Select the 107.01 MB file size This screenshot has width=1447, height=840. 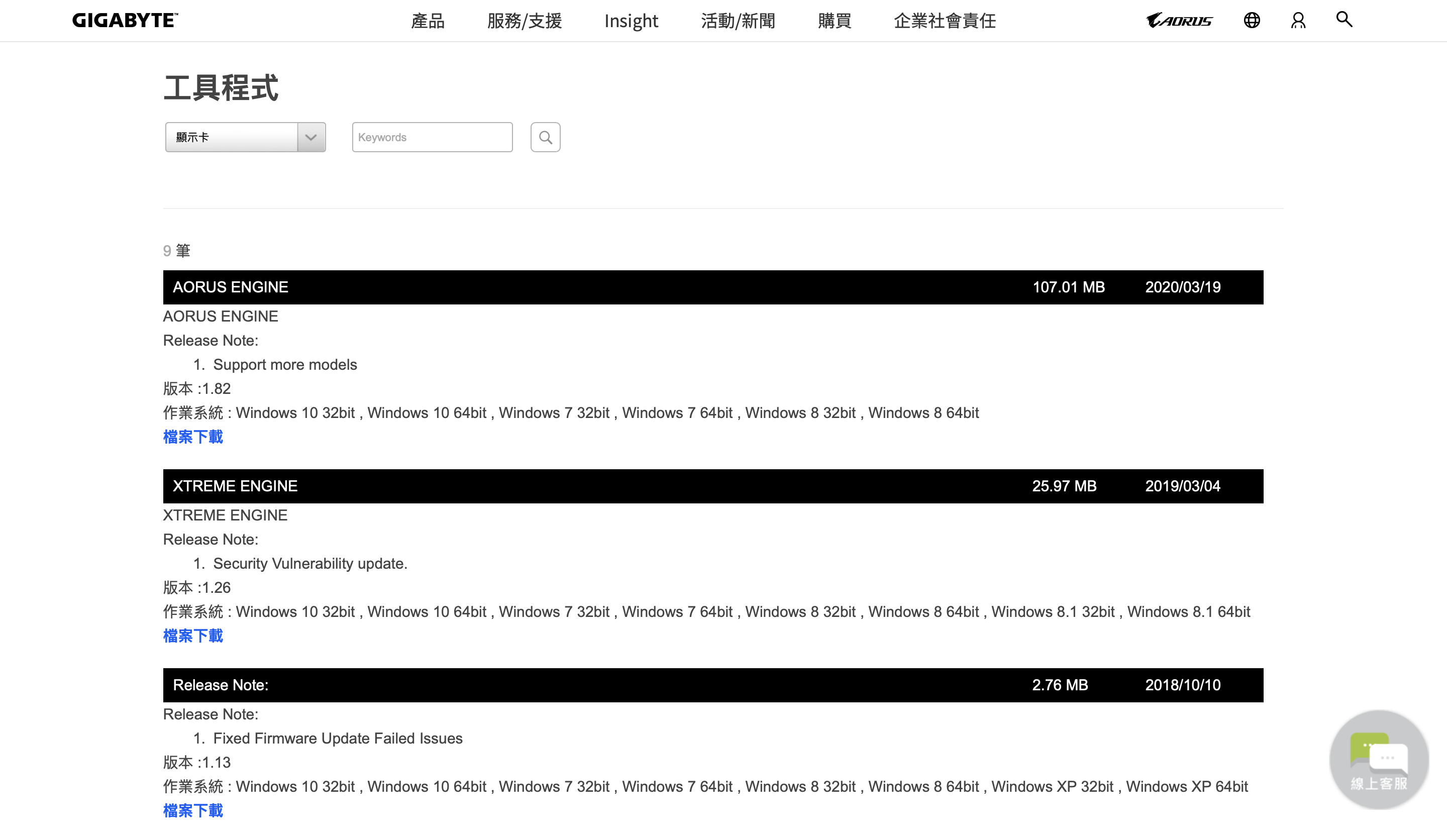pyautogui.click(x=1069, y=287)
